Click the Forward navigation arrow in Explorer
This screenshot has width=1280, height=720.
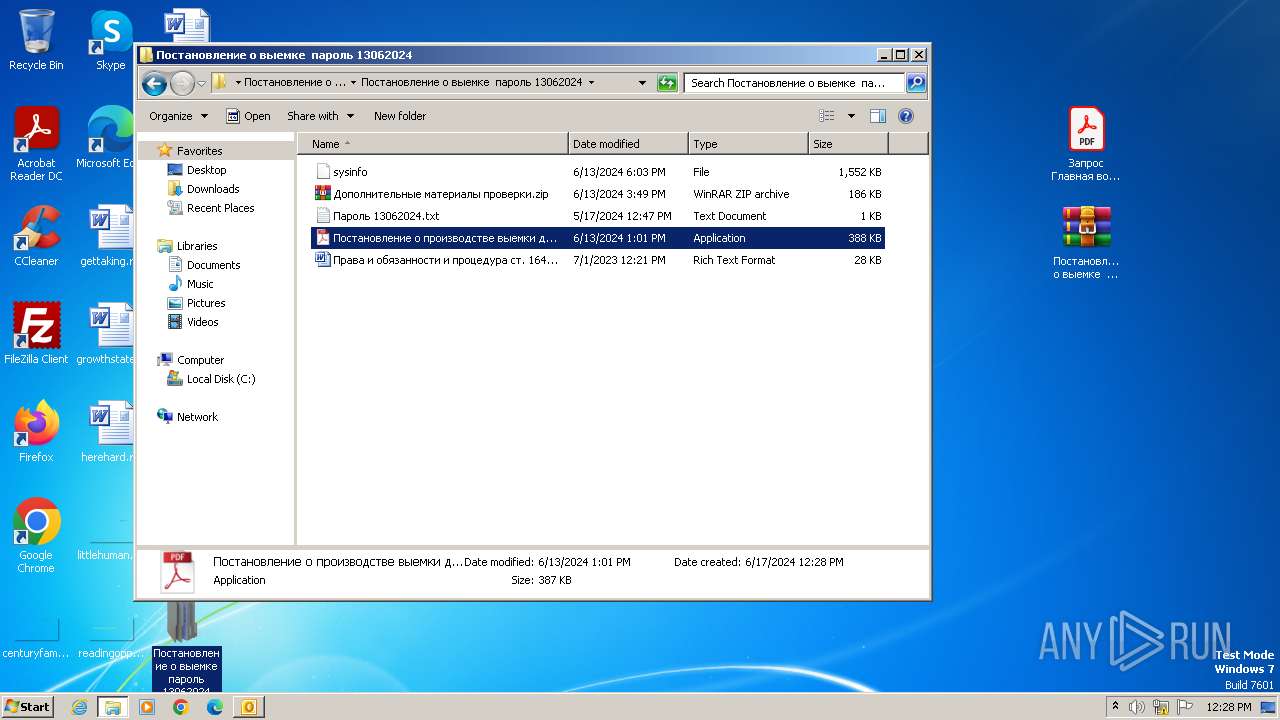(182, 83)
